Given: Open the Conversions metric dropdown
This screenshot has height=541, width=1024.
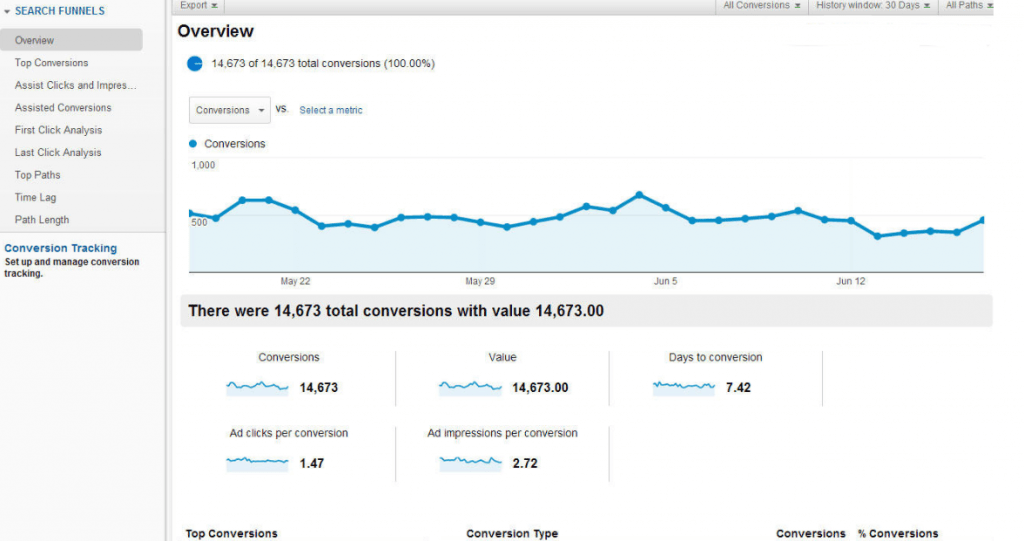Looking at the screenshot, I should tap(230, 110).
